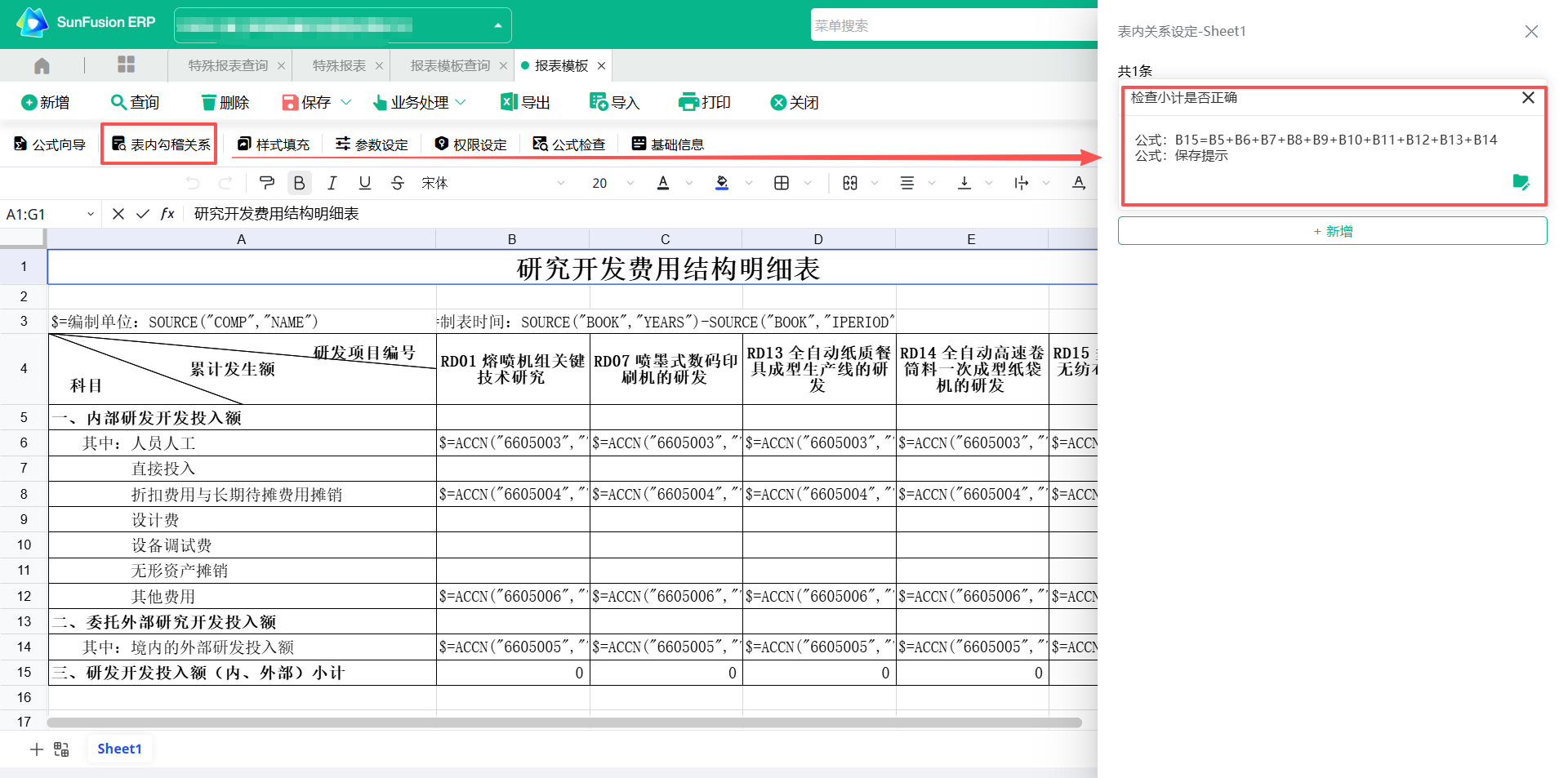Click the 新增 button in side panel

[1332, 231]
